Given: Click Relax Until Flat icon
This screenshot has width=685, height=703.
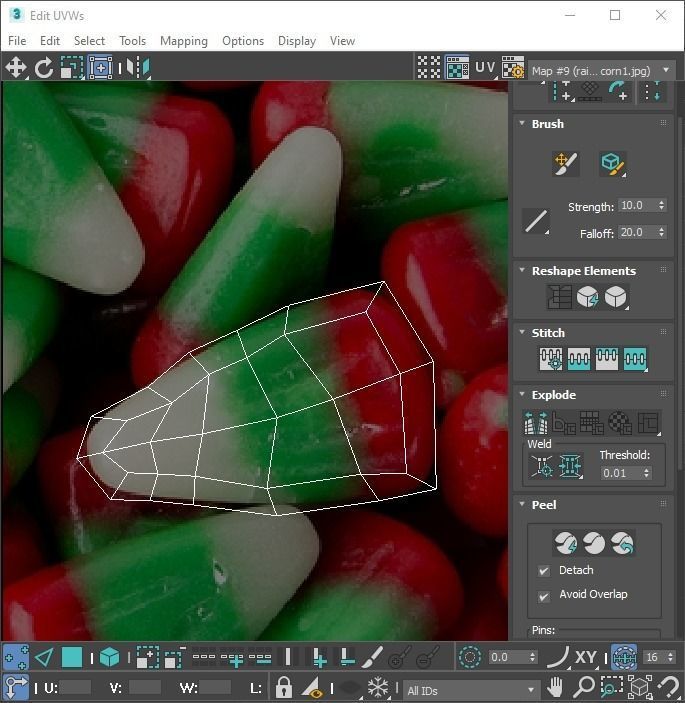Looking at the screenshot, I should 587,297.
